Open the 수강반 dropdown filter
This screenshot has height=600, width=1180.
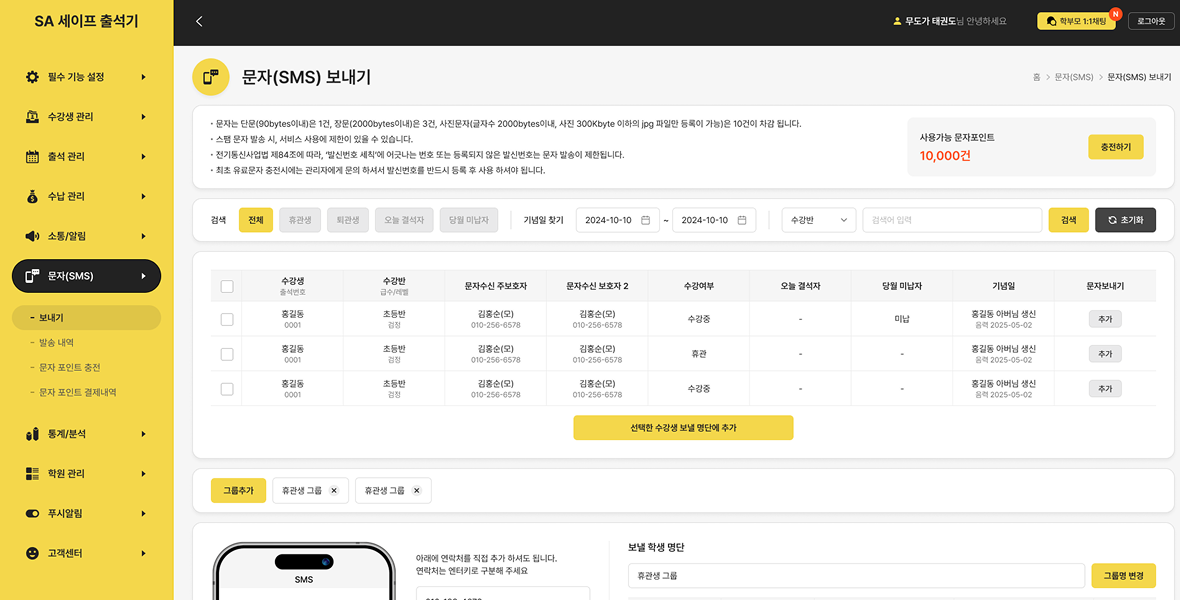coord(818,220)
